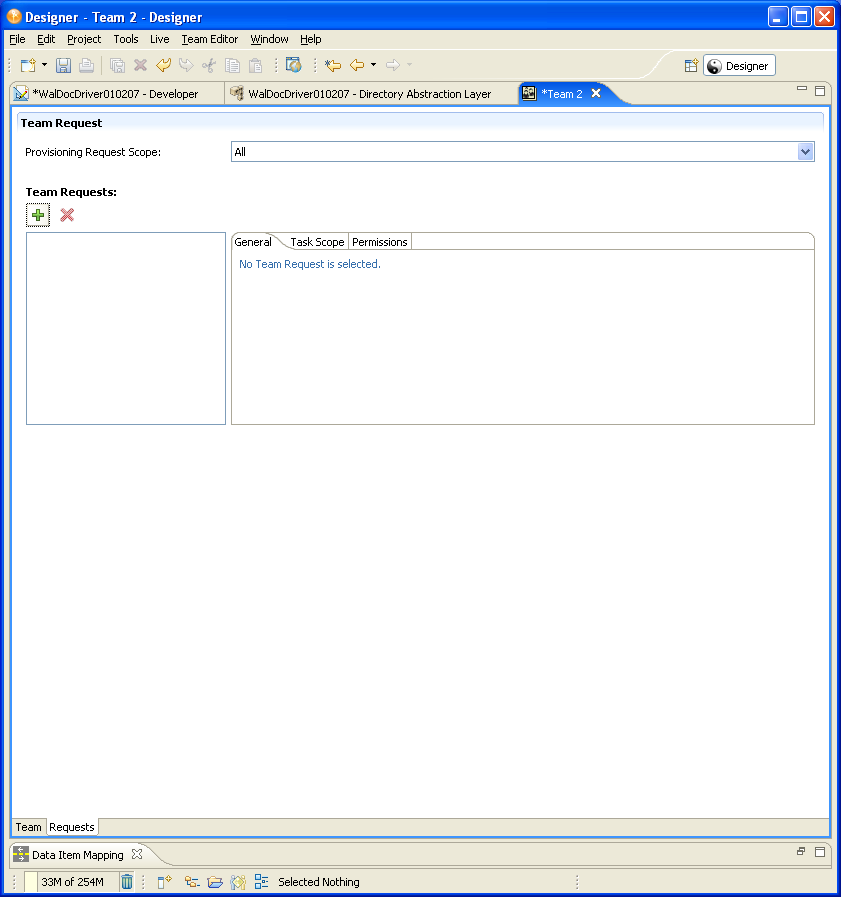The height and width of the screenshot is (897, 841).
Task: Open the Edit menu
Action: [x=46, y=39]
